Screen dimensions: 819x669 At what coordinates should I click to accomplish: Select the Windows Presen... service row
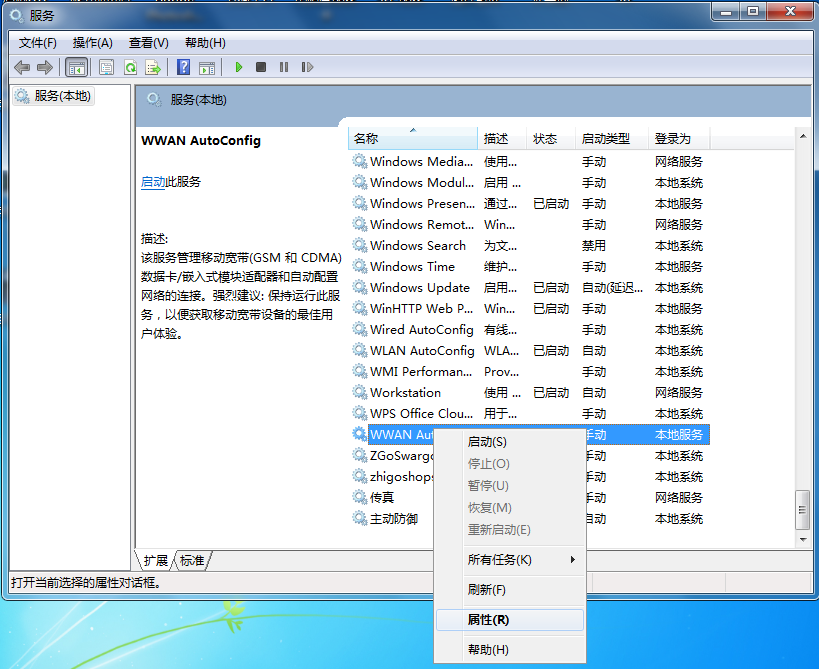tap(529, 203)
